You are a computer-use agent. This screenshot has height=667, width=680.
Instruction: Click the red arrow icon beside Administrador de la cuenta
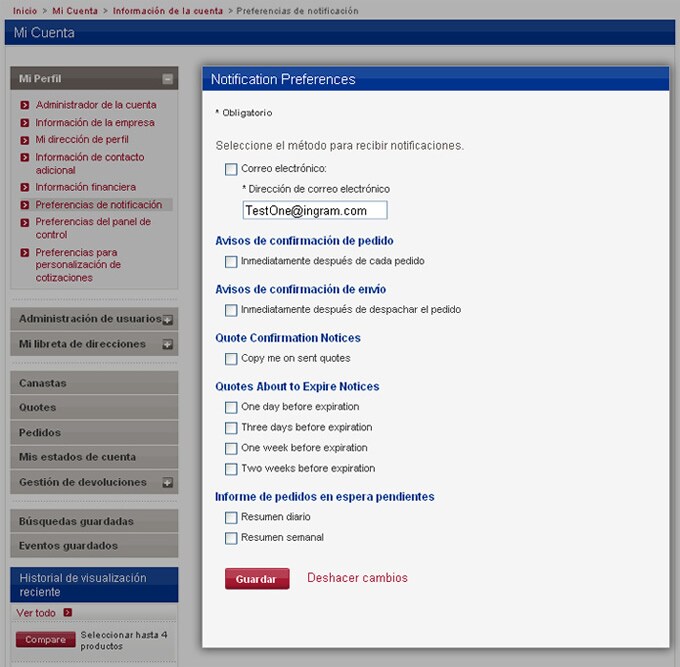25,105
